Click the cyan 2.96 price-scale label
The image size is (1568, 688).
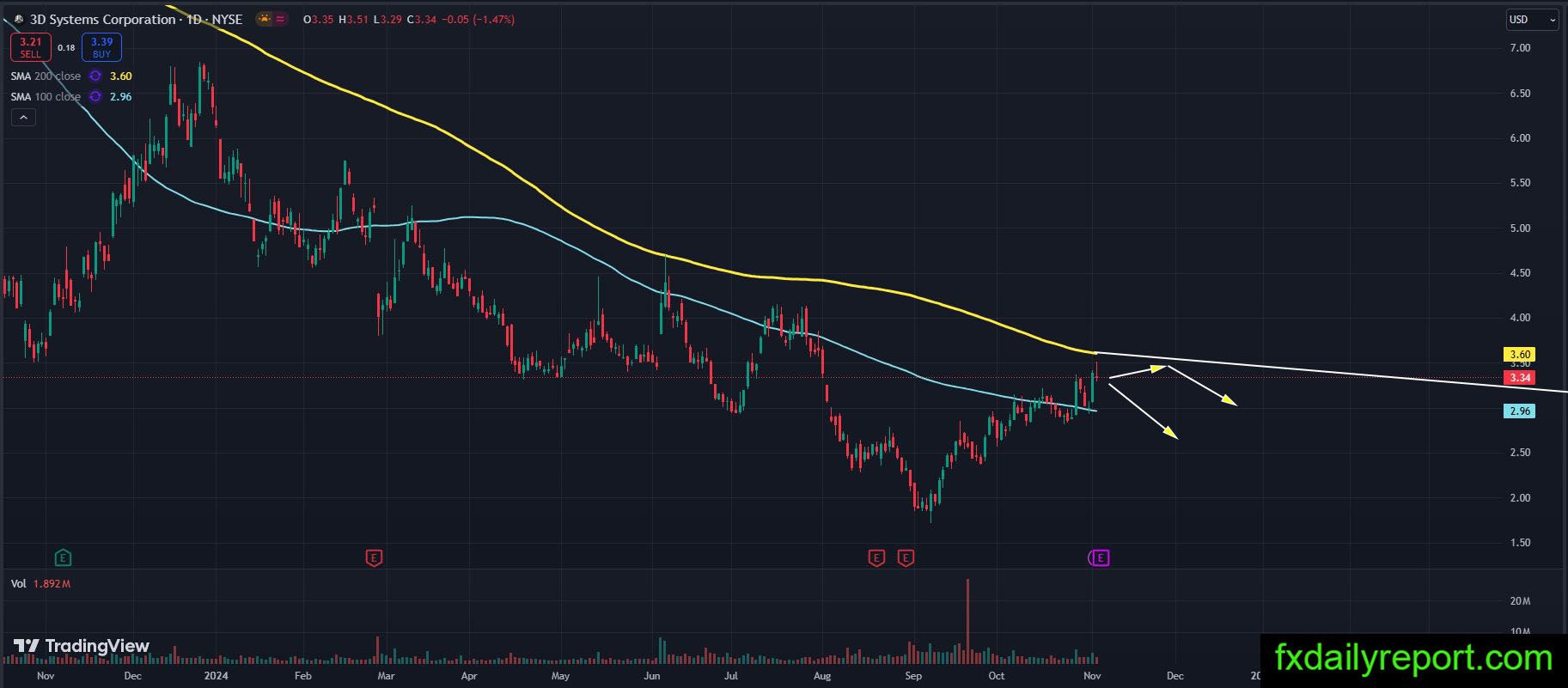[1520, 411]
